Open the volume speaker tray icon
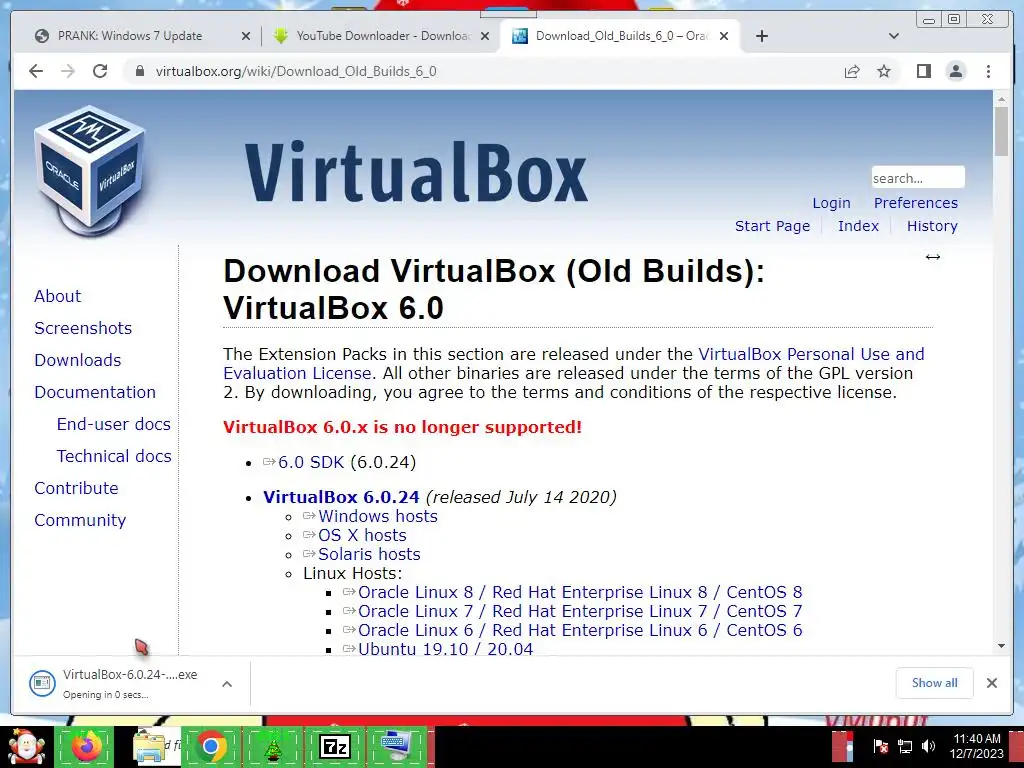1024x768 pixels. [928, 746]
